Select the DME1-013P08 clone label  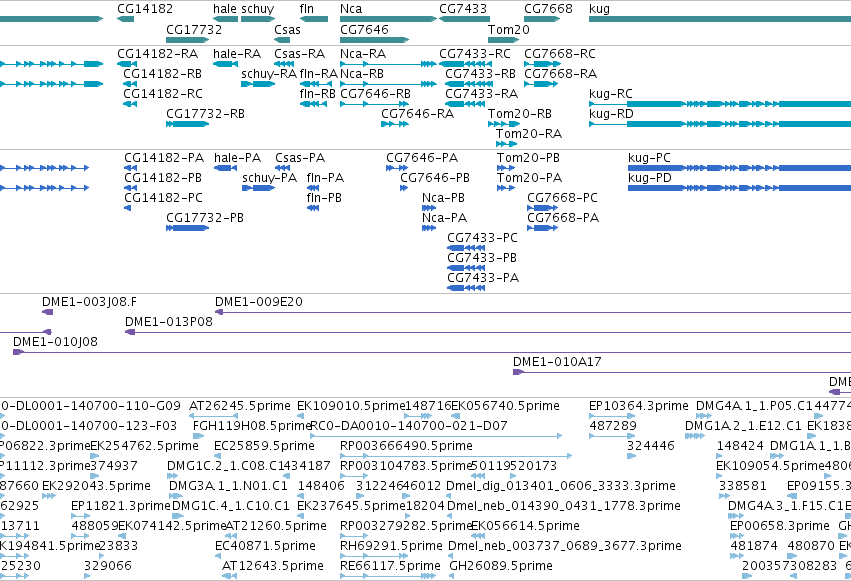pyautogui.click(x=169, y=322)
